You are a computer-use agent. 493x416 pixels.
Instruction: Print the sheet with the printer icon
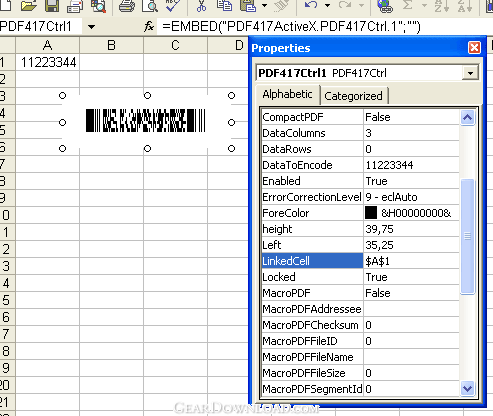tap(127, 5)
